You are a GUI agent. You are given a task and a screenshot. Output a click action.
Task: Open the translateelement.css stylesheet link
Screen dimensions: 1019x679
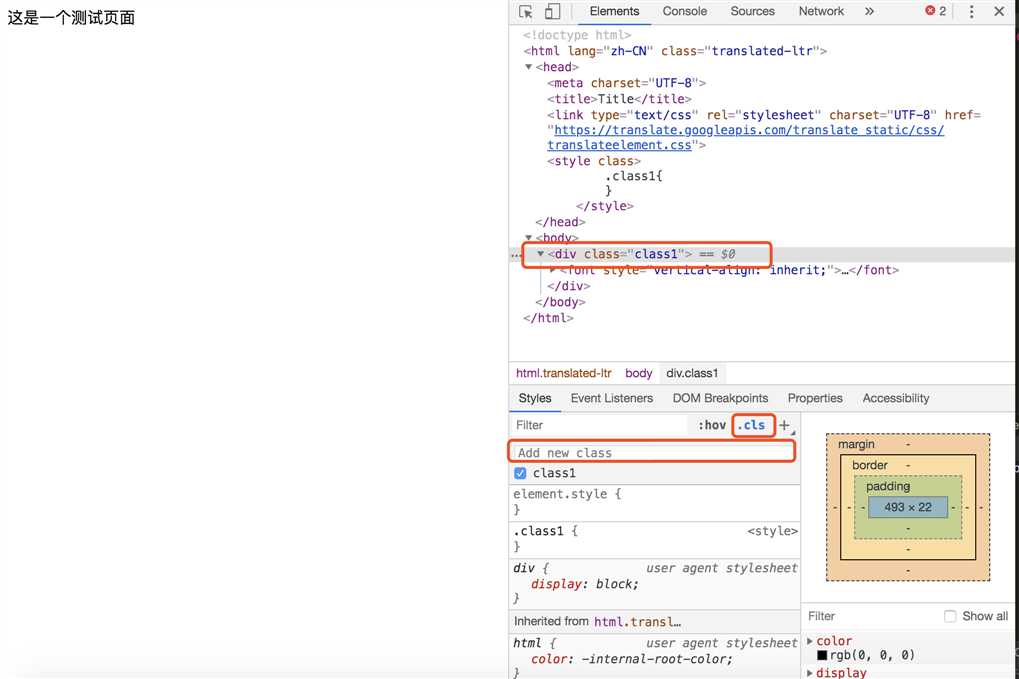745,138
